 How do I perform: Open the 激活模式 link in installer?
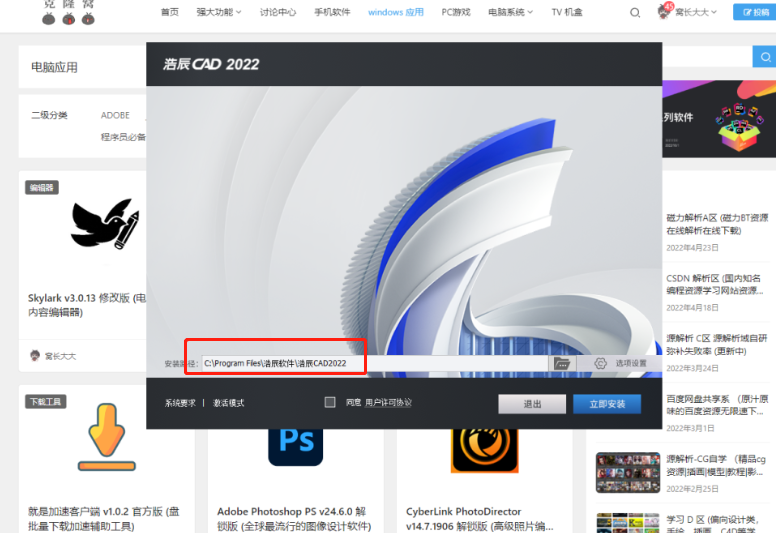[228, 403]
